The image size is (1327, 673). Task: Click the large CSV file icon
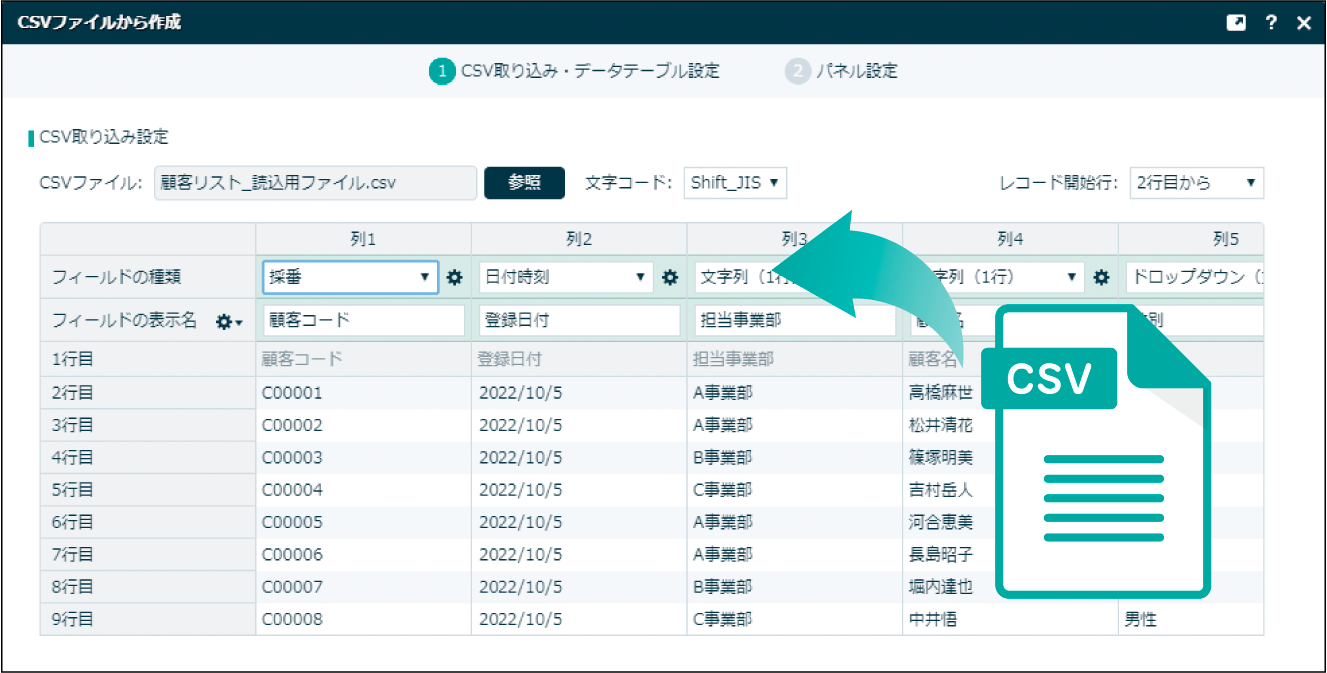[x=1095, y=450]
